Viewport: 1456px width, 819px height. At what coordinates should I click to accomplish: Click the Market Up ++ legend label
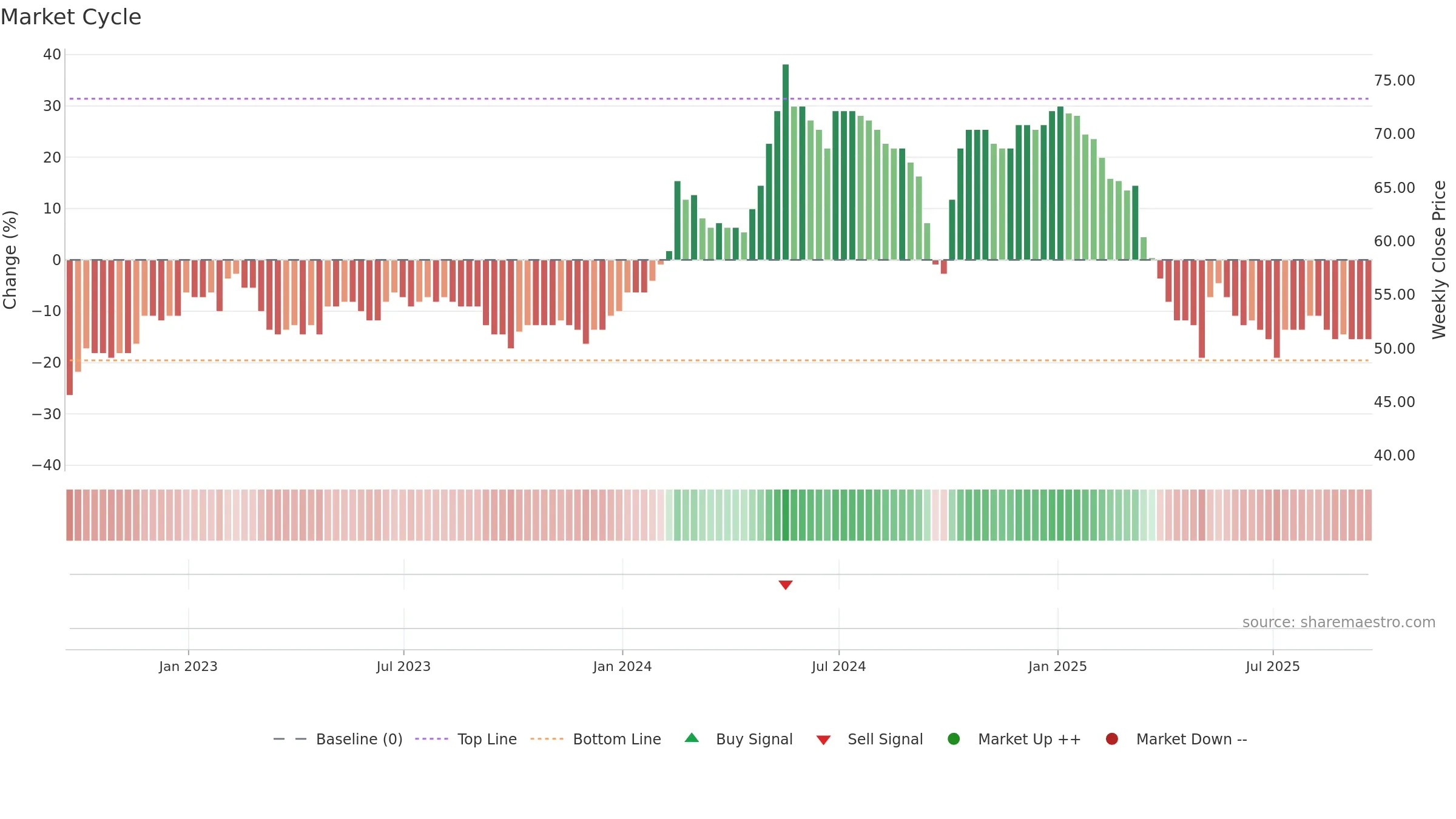(1030, 739)
